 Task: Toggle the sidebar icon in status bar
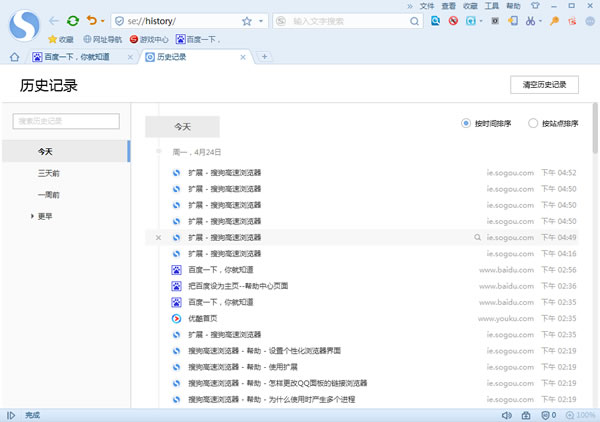click(x=11, y=415)
